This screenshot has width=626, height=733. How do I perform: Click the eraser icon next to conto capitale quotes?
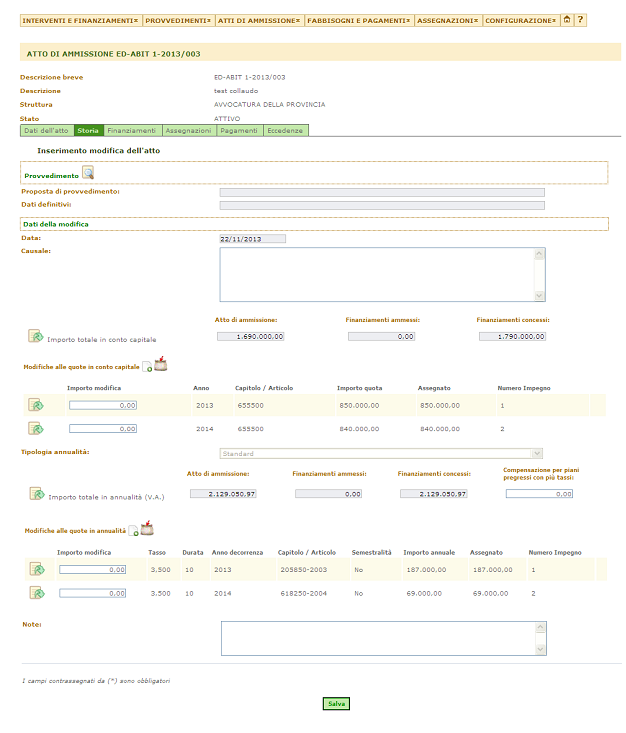(160, 364)
